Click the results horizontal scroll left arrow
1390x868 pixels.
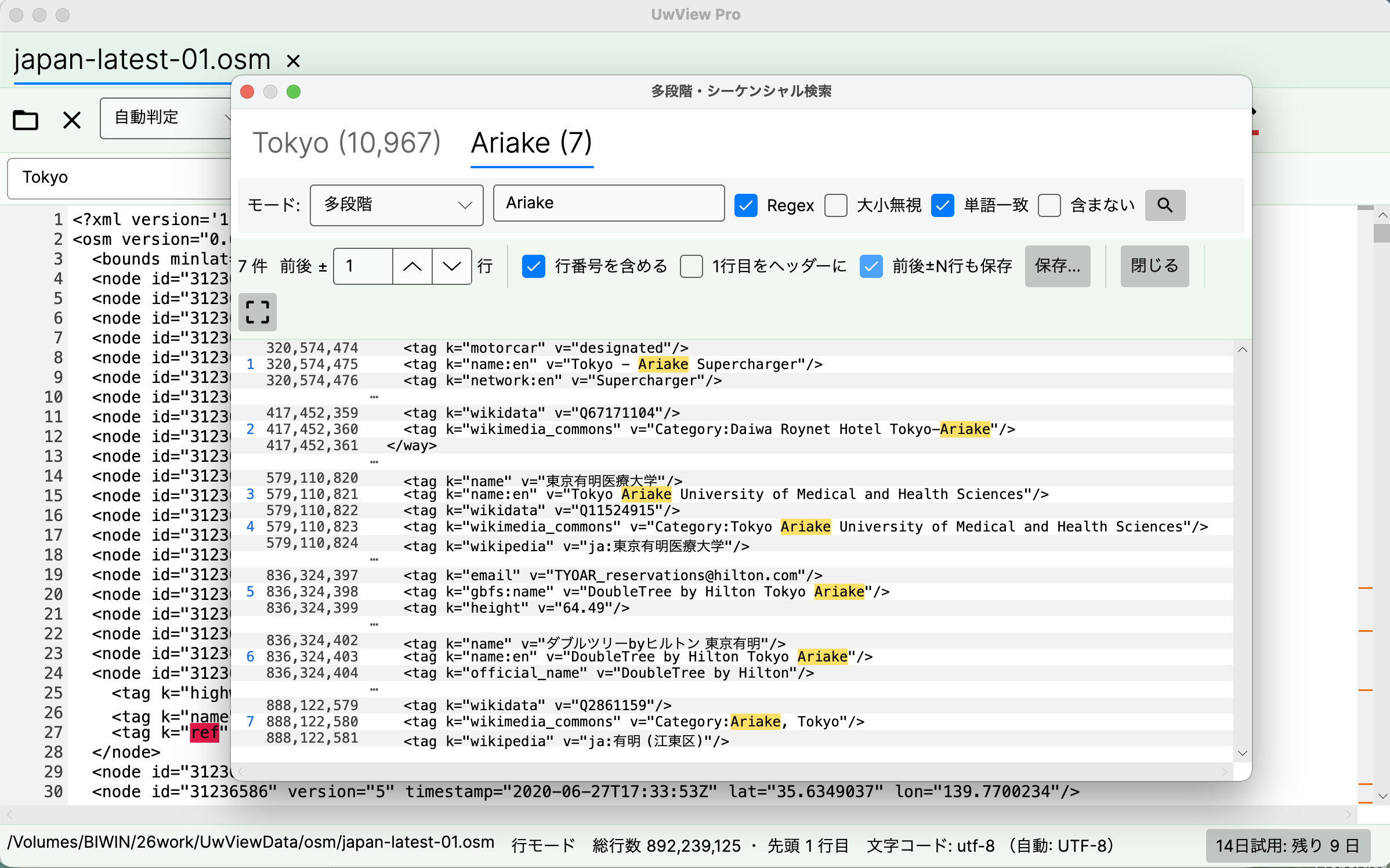pyautogui.click(x=241, y=771)
